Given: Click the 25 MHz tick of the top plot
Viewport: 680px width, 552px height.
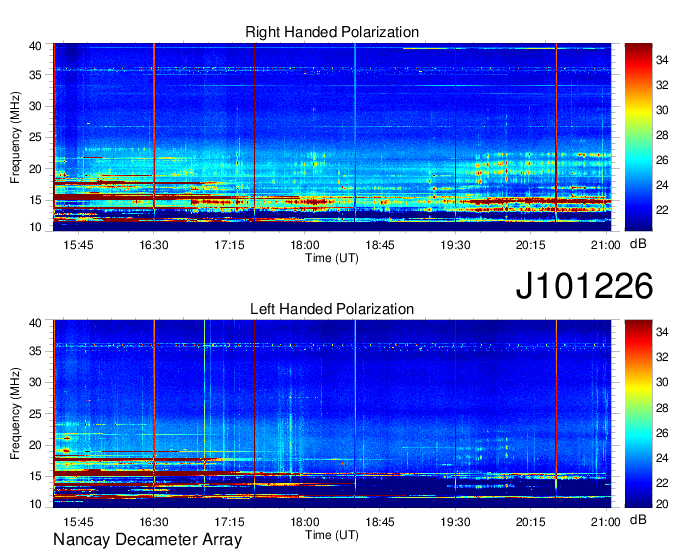Looking at the screenshot, I should pyautogui.click(x=36, y=138).
